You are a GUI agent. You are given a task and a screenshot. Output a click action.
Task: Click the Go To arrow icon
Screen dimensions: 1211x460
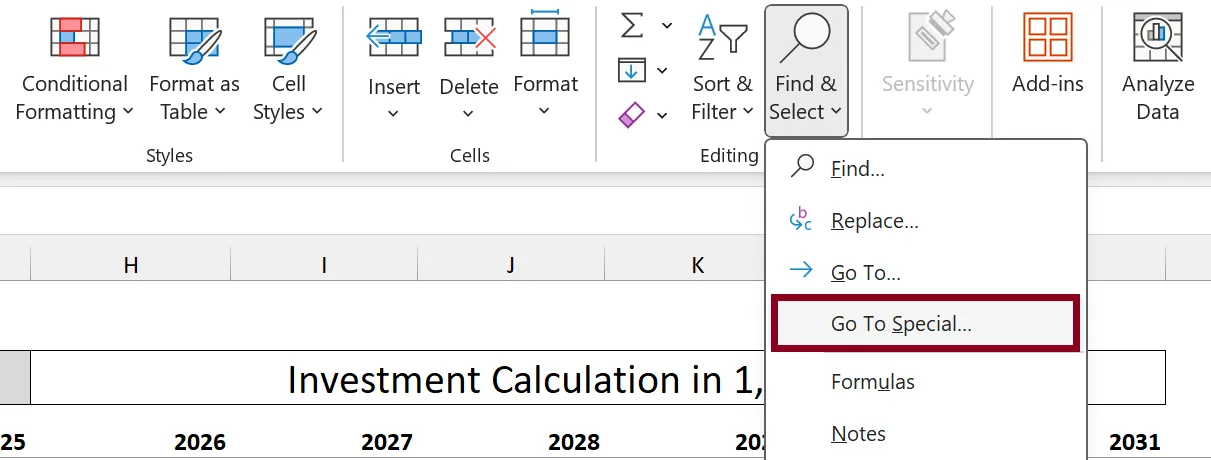pyautogui.click(x=802, y=270)
